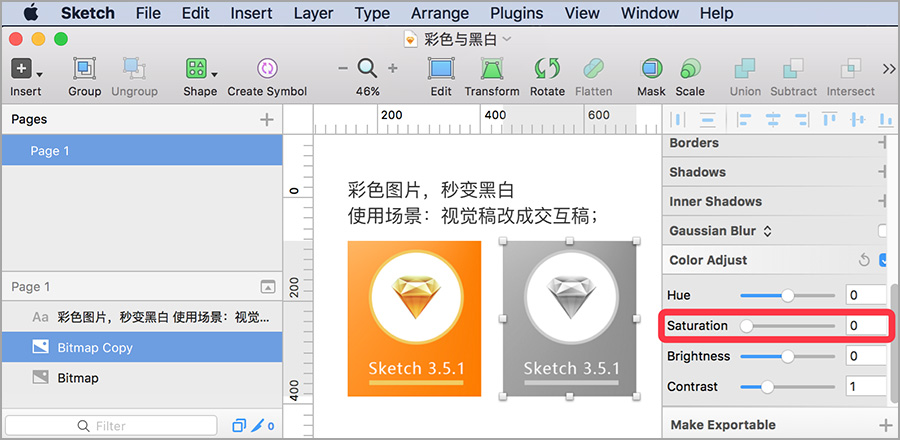Add export option via Make Exportable plus

(885, 425)
